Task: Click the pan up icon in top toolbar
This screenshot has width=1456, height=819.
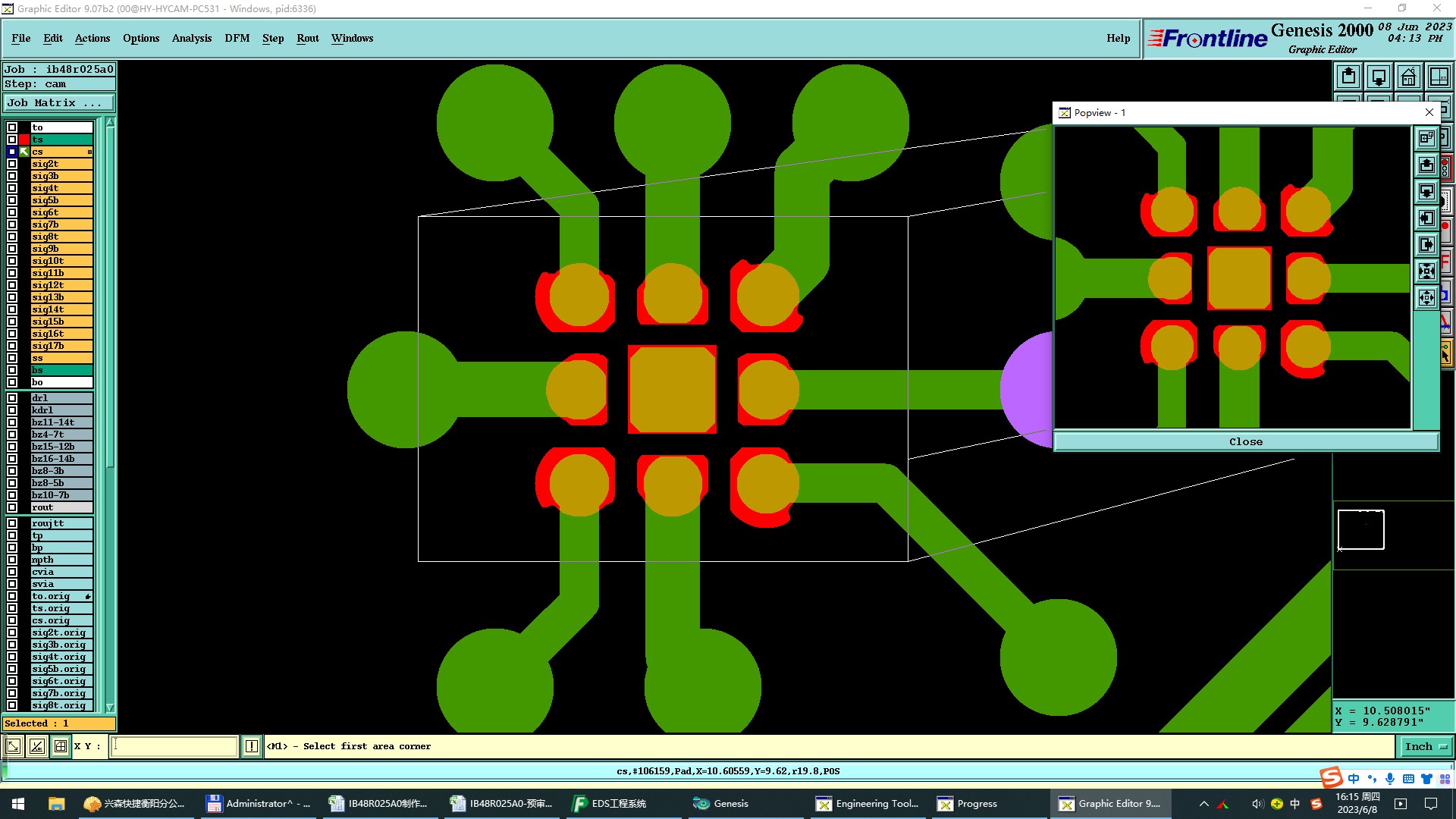Action: 1348,77
